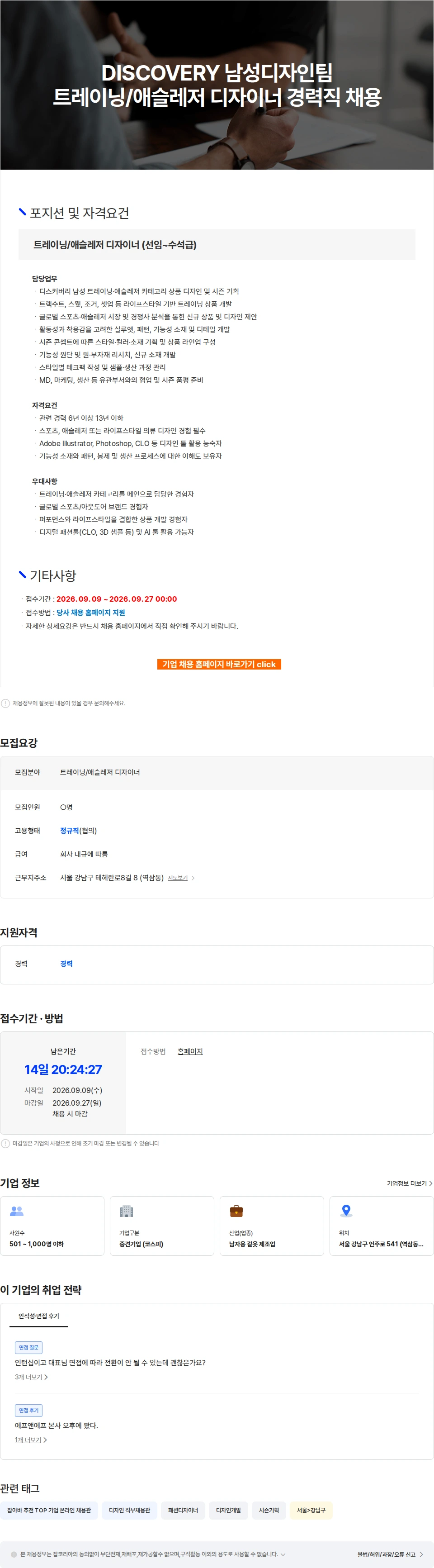Click the info icon beside 마감일은 기업의 사정

click(5, 1143)
